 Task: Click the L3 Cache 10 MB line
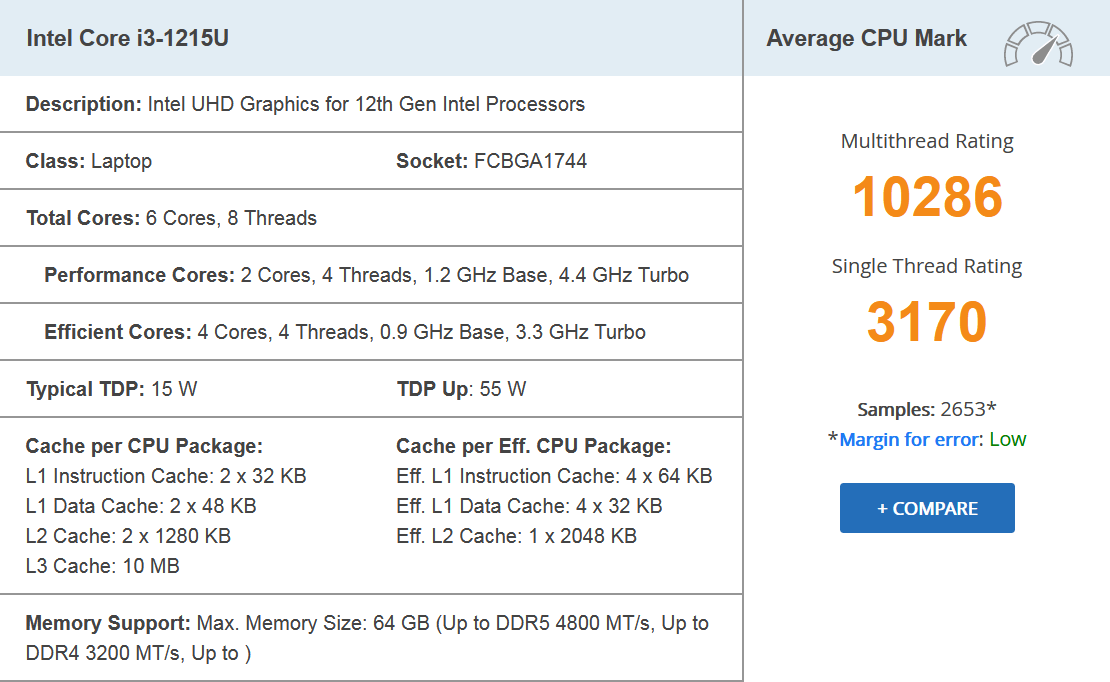click(103, 566)
